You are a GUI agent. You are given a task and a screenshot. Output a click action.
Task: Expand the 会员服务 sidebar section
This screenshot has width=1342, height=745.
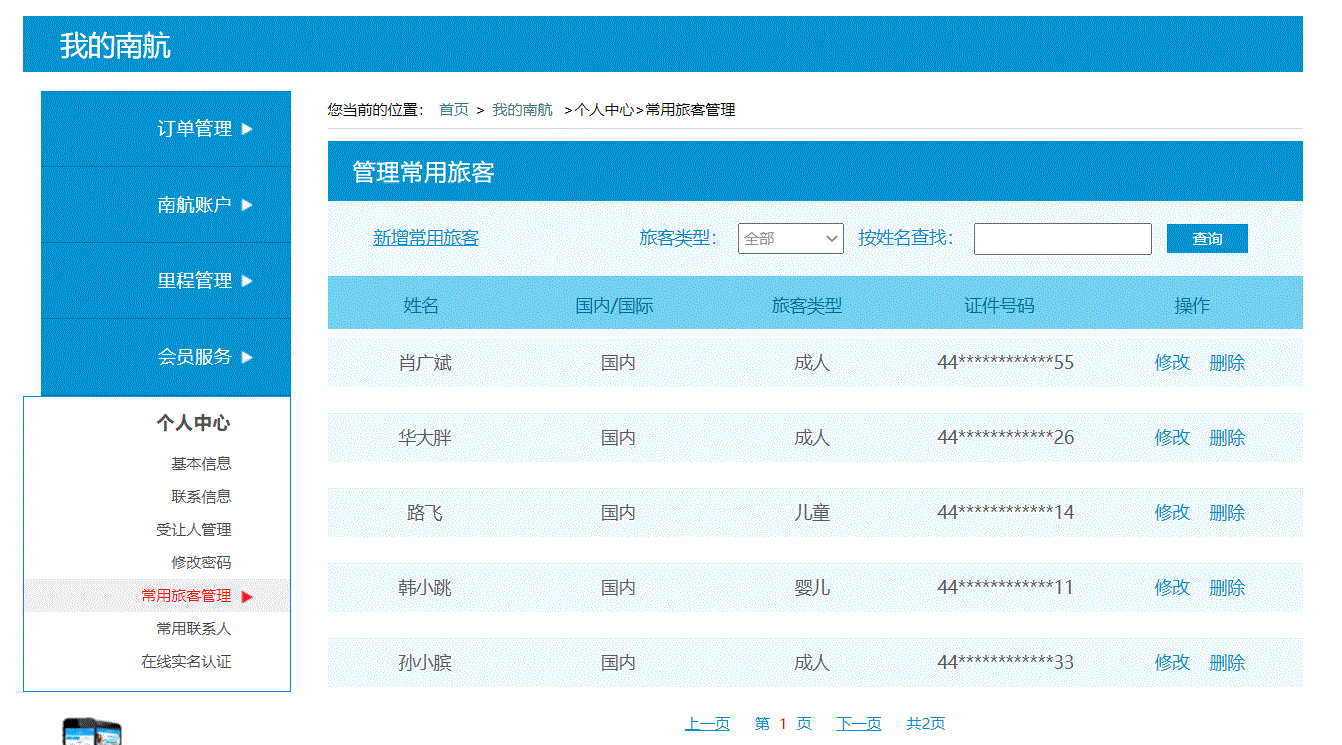166,357
